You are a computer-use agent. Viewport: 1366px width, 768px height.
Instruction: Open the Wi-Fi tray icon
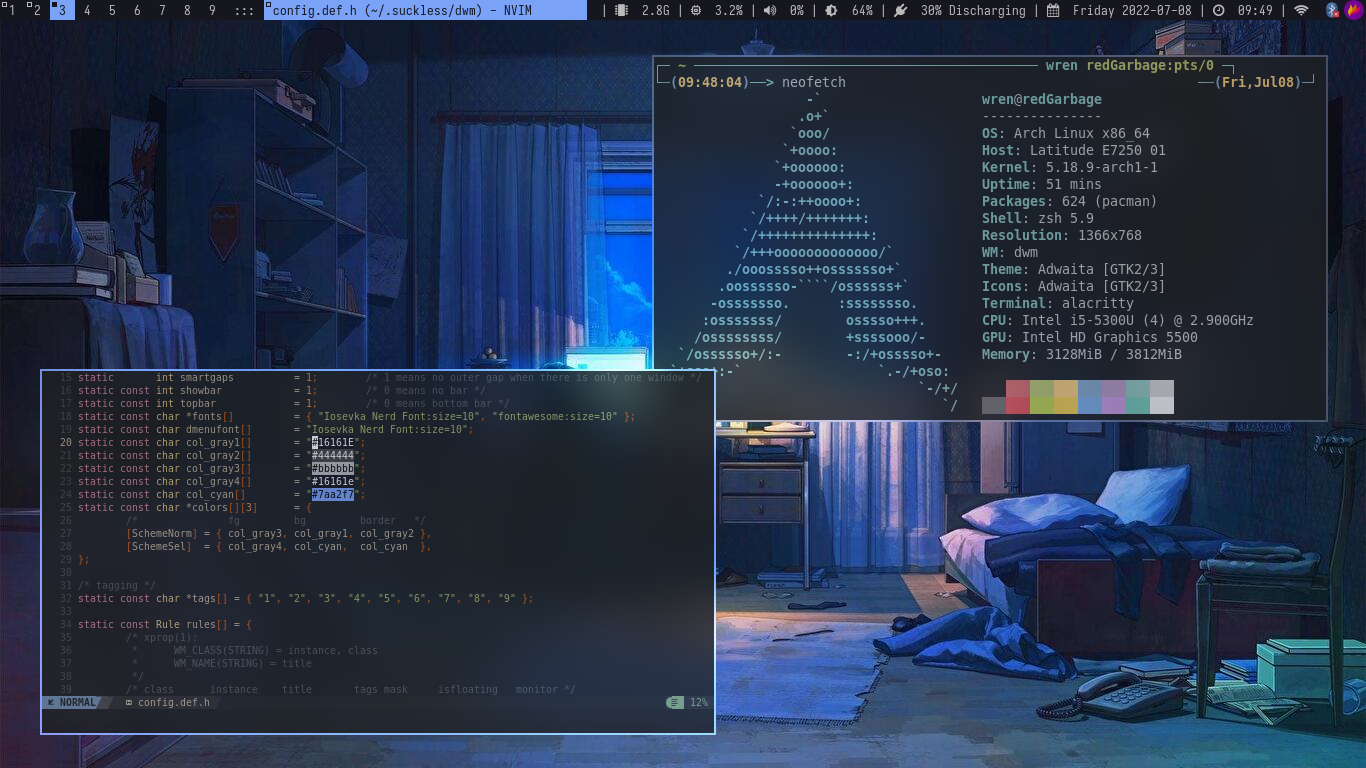click(1301, 10)
